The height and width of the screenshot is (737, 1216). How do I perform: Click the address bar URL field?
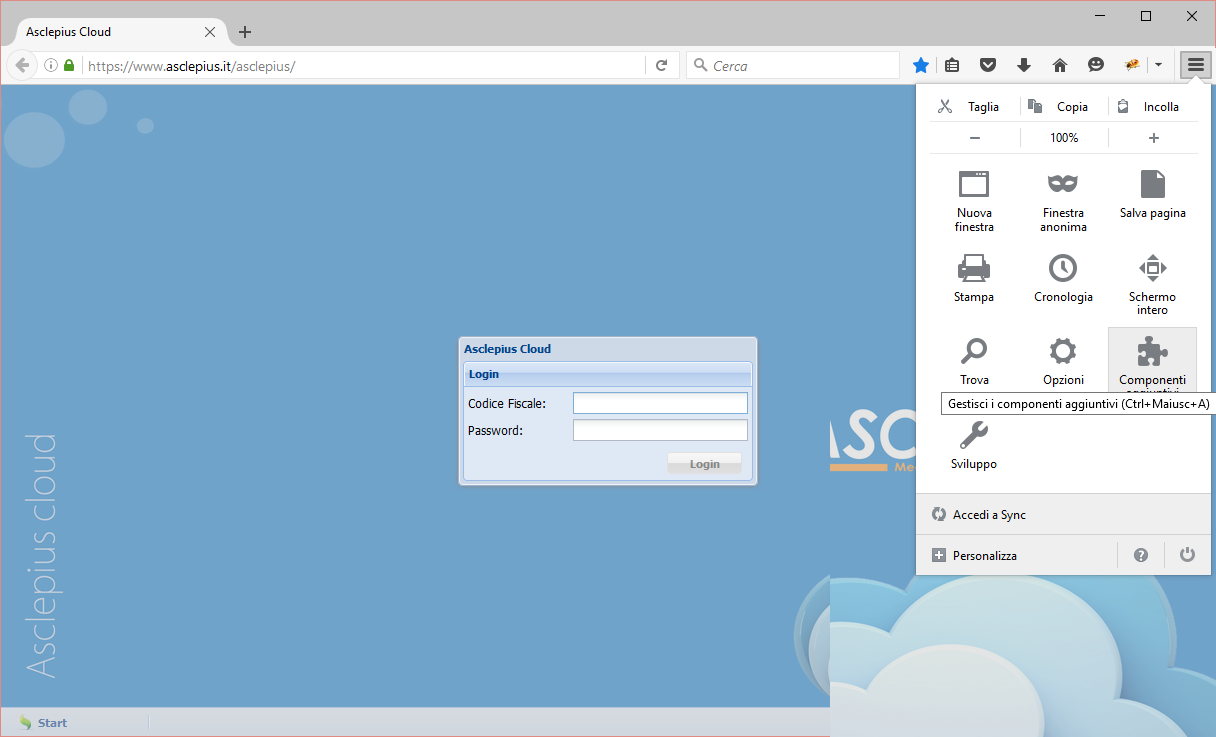[365, 66]
